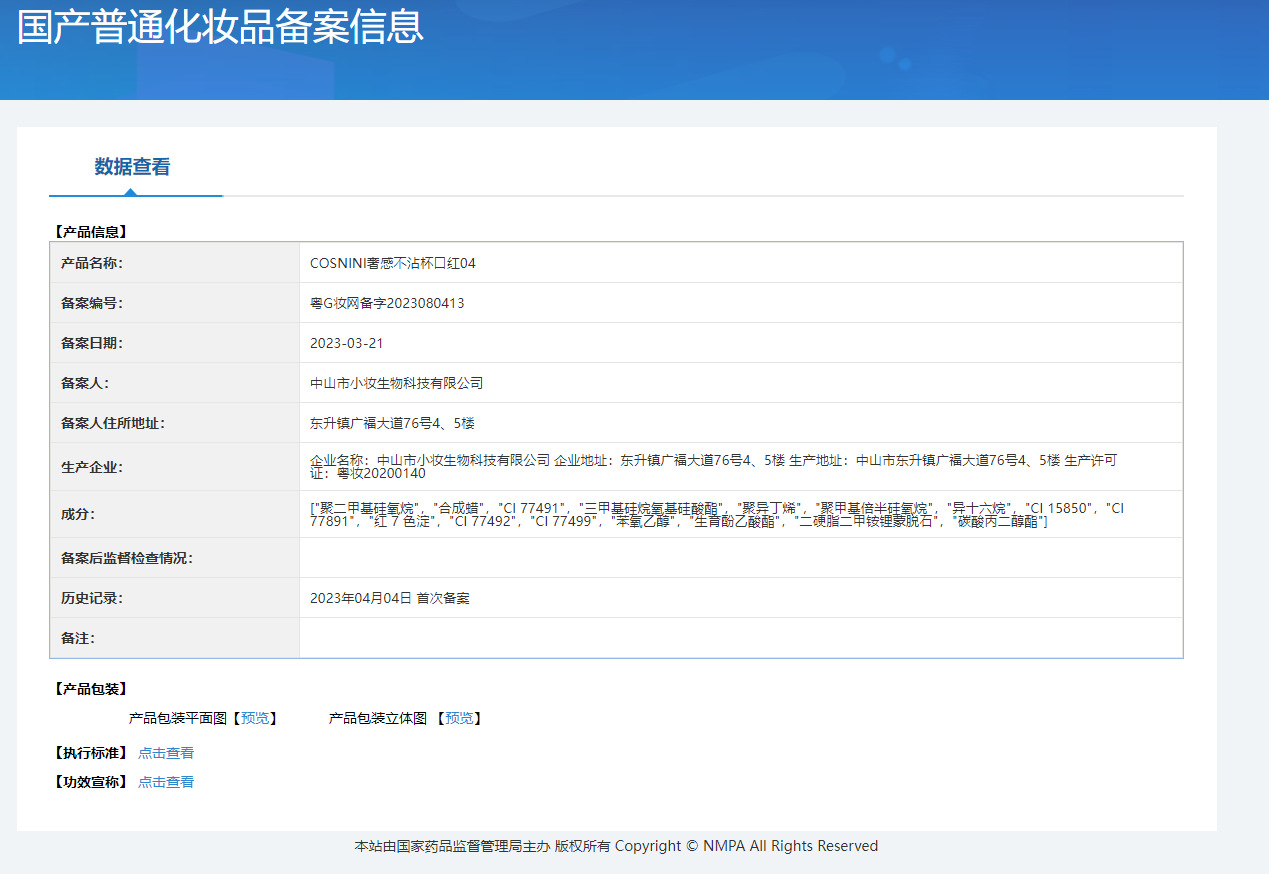This screenshot has height=874, width=1269.
Task: Click the NMPA copyright footer text
Action: pyautogui.click(x=615, y=845)
